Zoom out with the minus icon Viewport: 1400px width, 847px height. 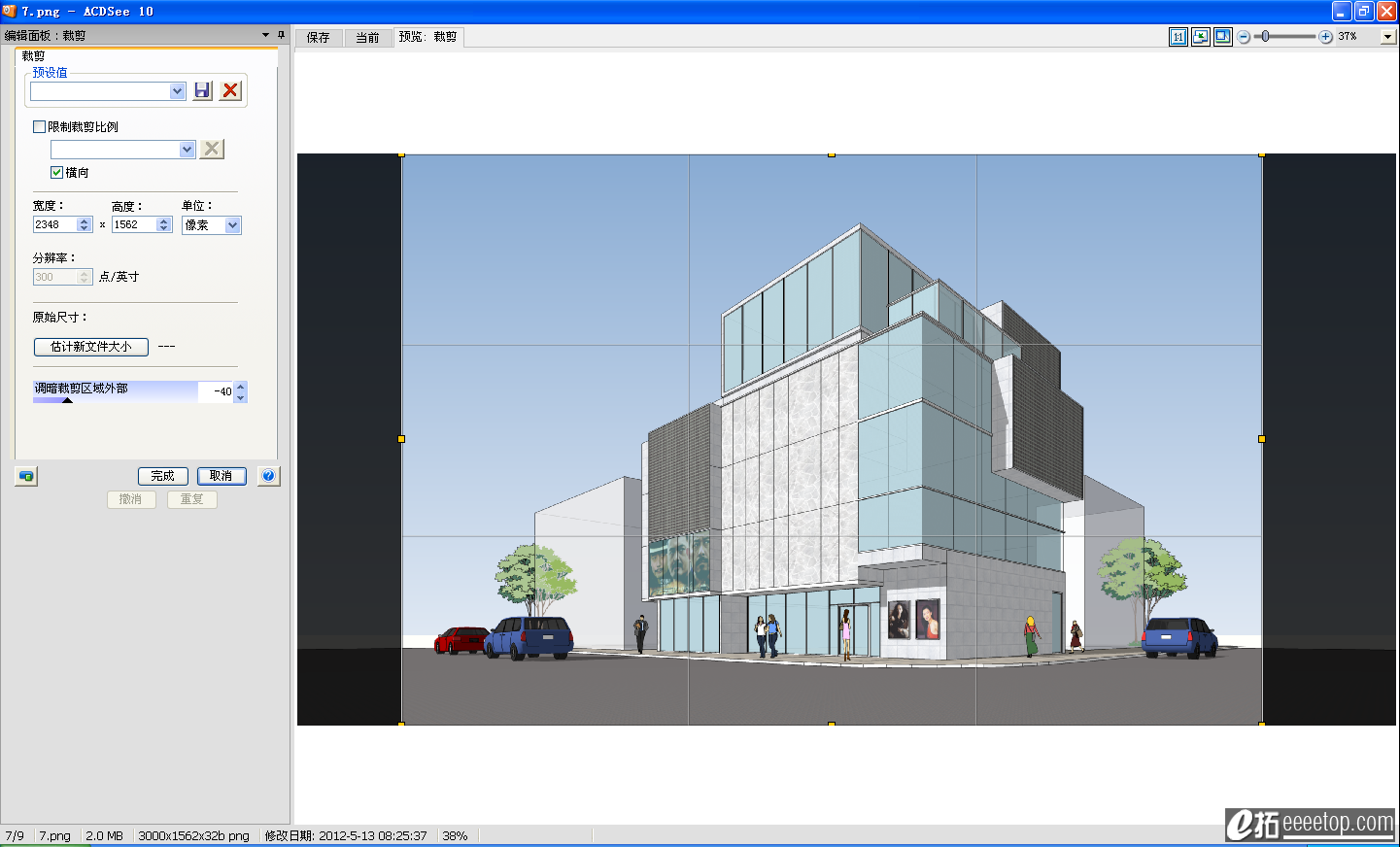click(1244, 37)
